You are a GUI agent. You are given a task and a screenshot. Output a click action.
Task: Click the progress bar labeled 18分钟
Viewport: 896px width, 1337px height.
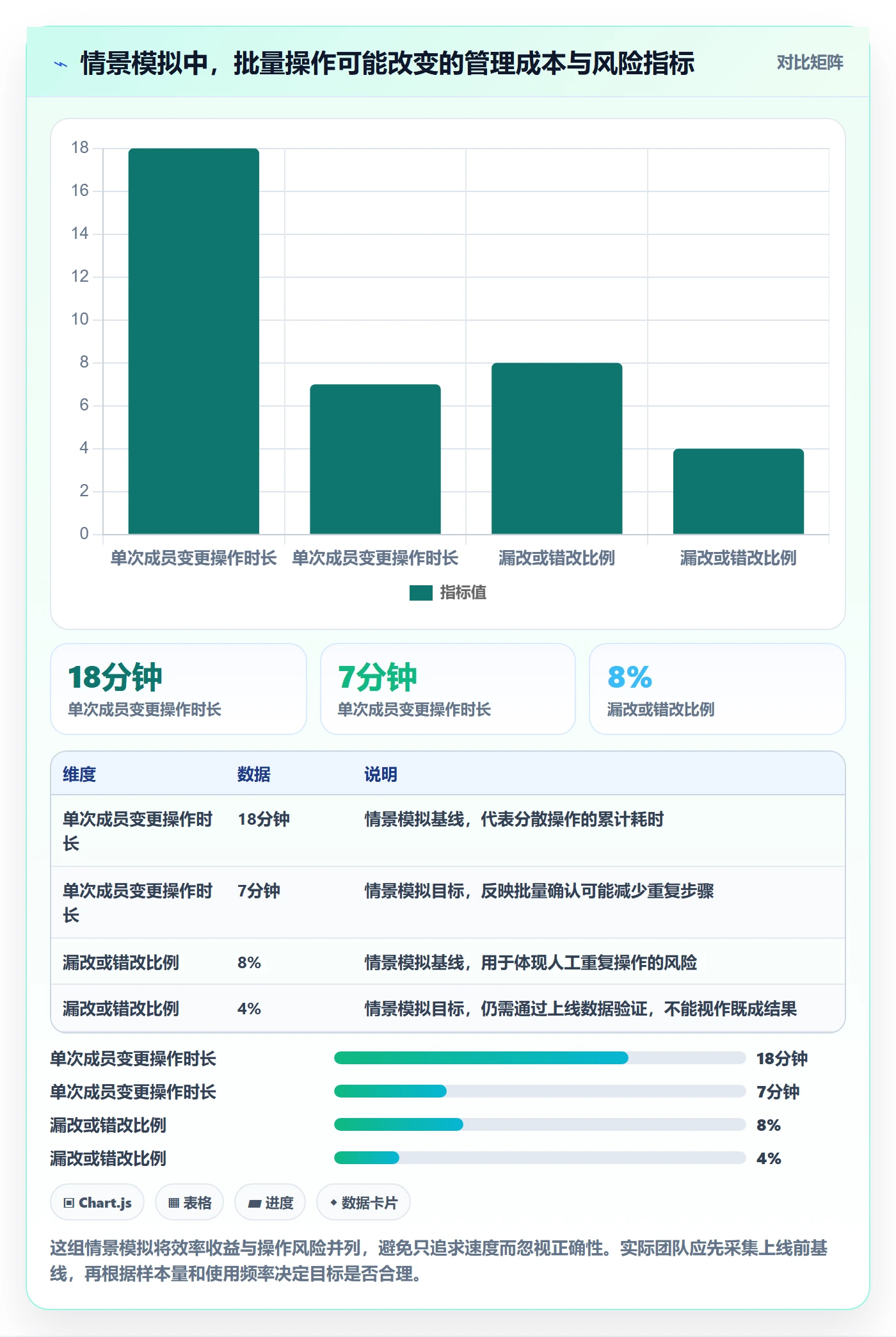coord(540,1058)
